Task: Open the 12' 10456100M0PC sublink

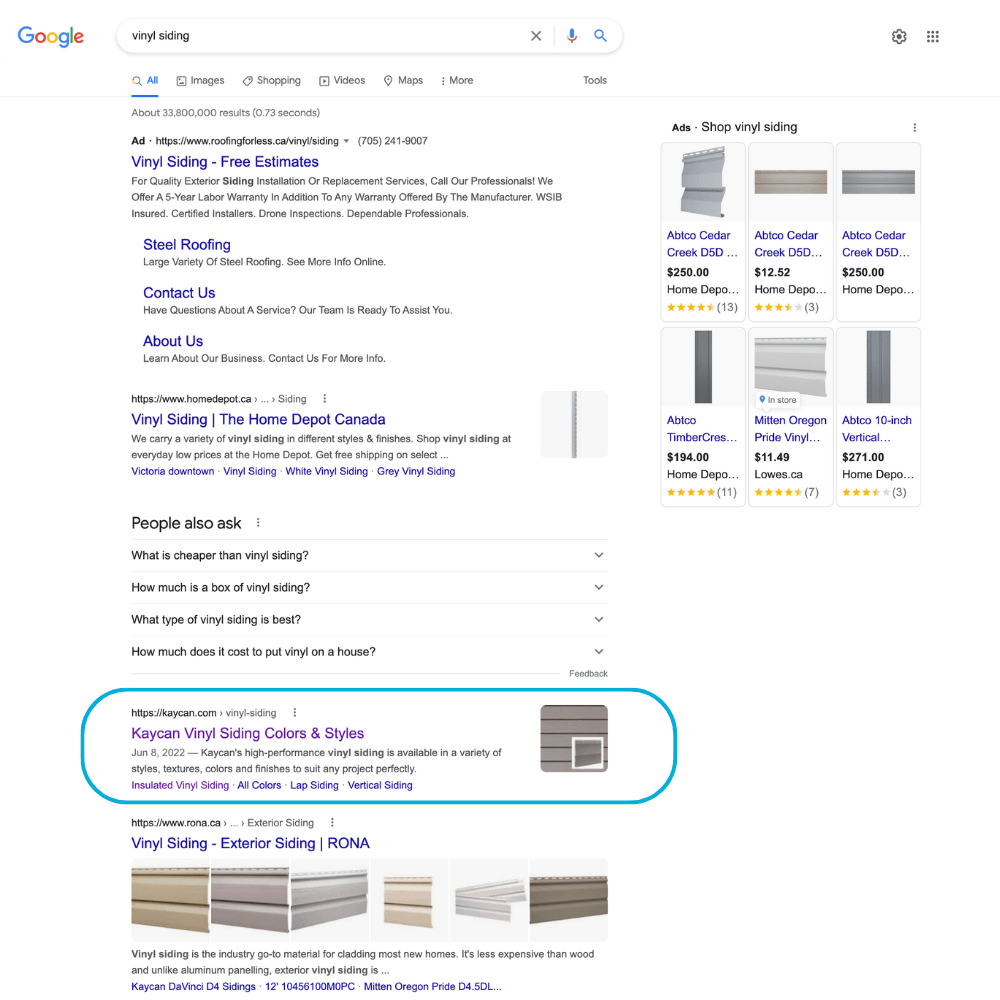Action: pos(310,987)
